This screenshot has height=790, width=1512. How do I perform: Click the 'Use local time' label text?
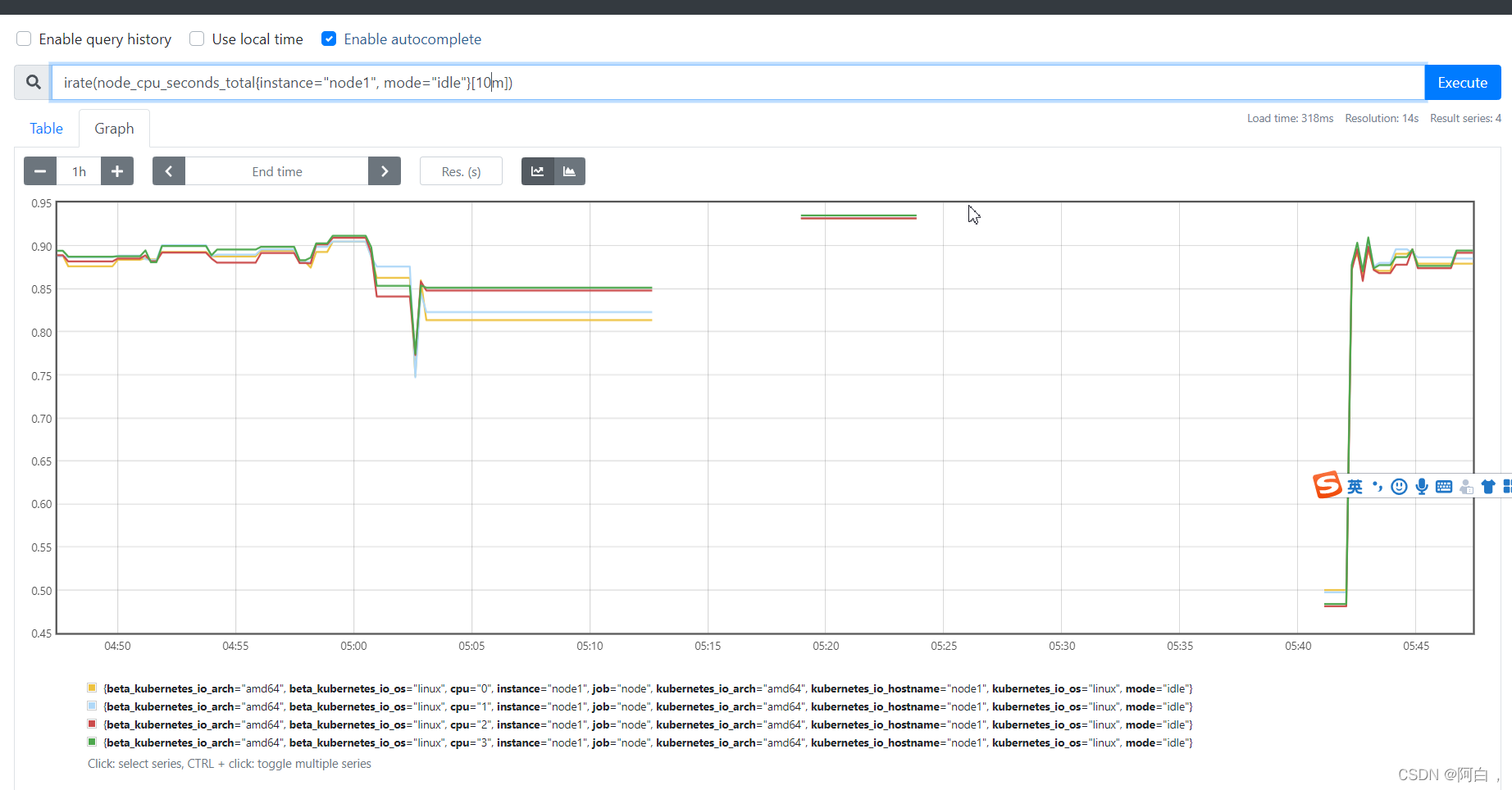coord(257,39)
